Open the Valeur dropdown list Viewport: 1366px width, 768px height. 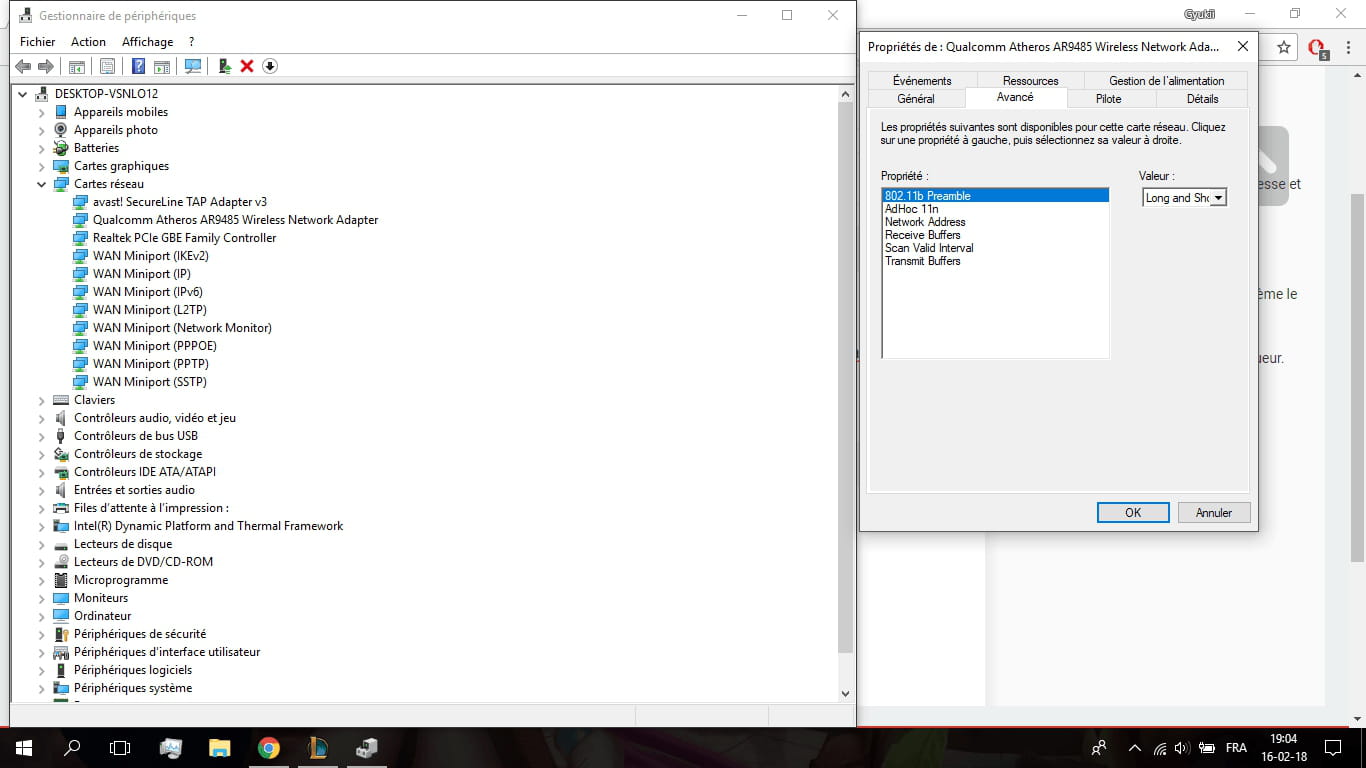tap(1218, 198)
